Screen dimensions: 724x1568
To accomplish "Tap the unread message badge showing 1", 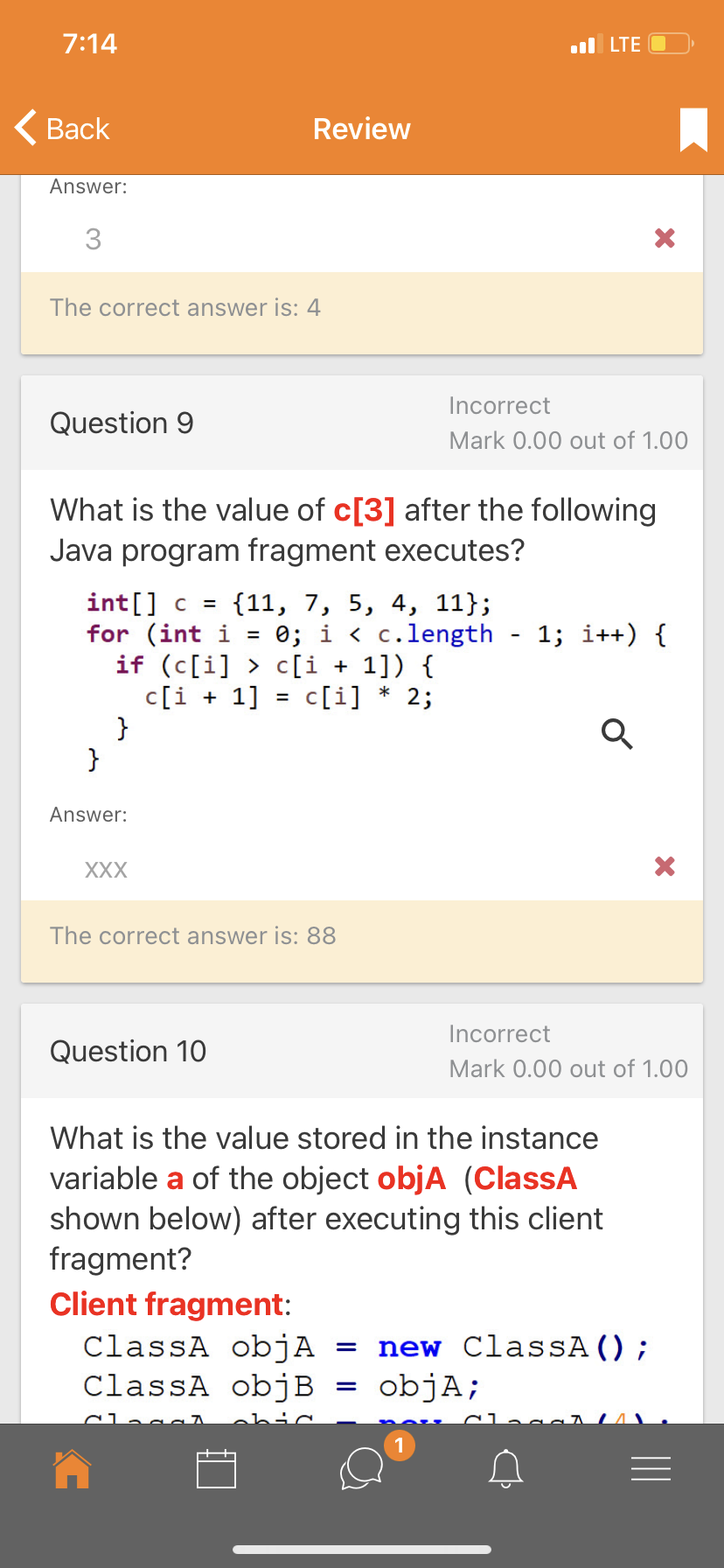I will pos(400,1445).
